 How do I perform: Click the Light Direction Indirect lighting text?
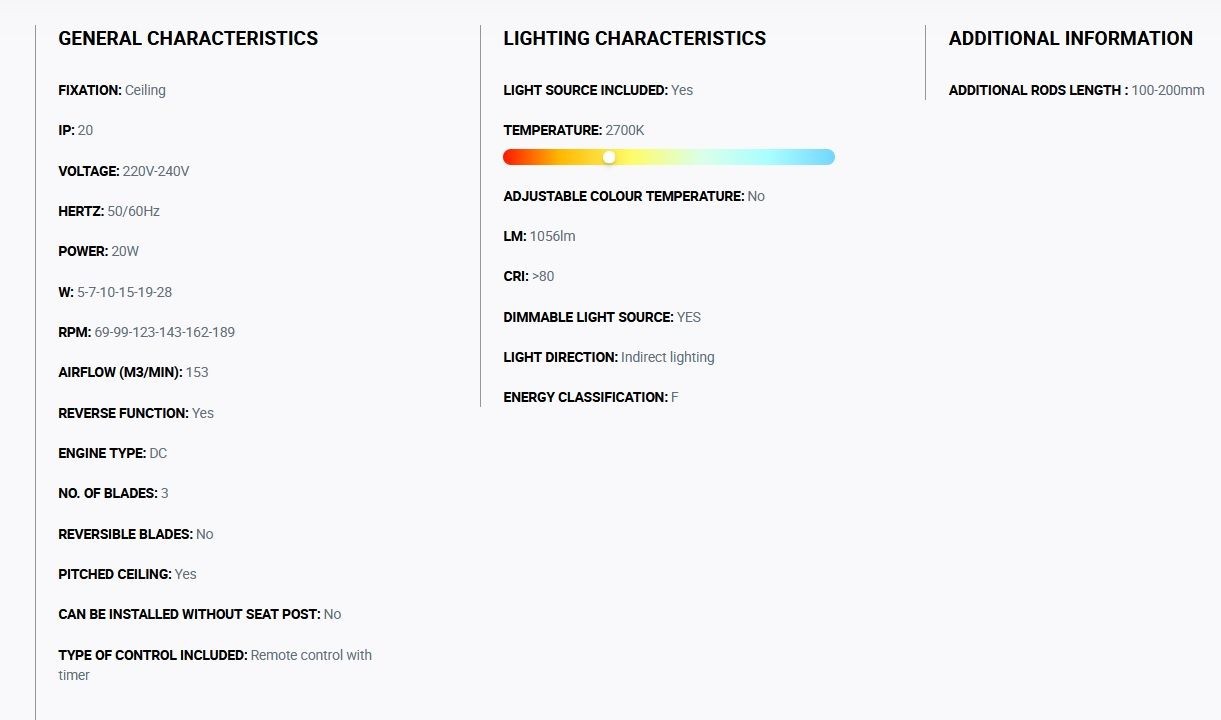(x=667, y=357)
